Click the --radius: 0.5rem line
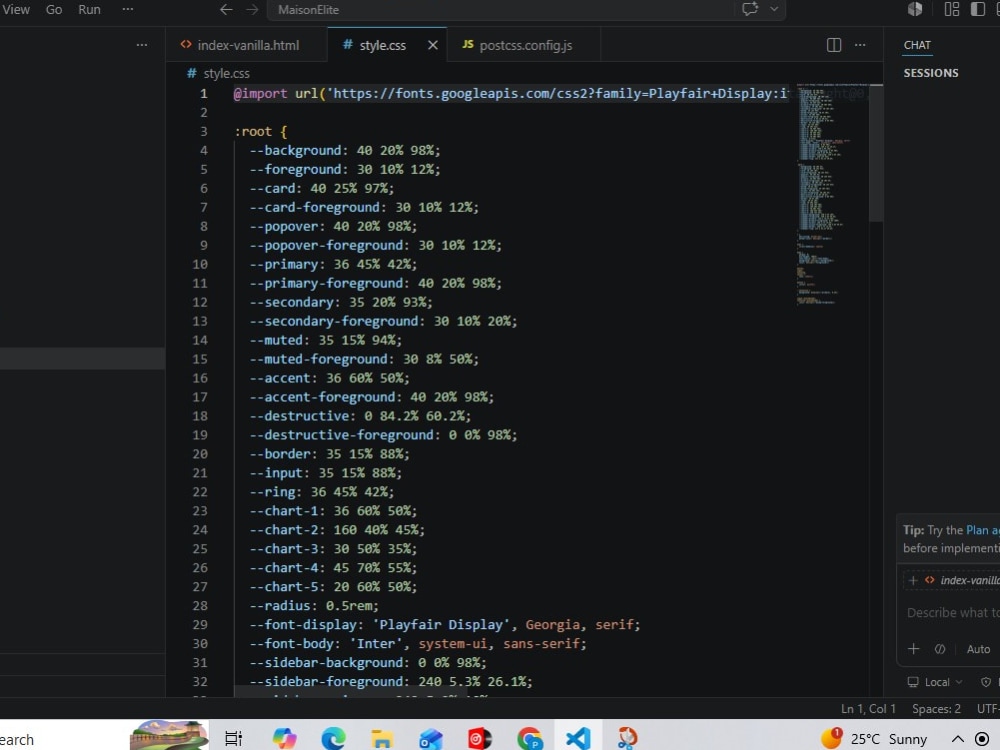 (314, 606)
